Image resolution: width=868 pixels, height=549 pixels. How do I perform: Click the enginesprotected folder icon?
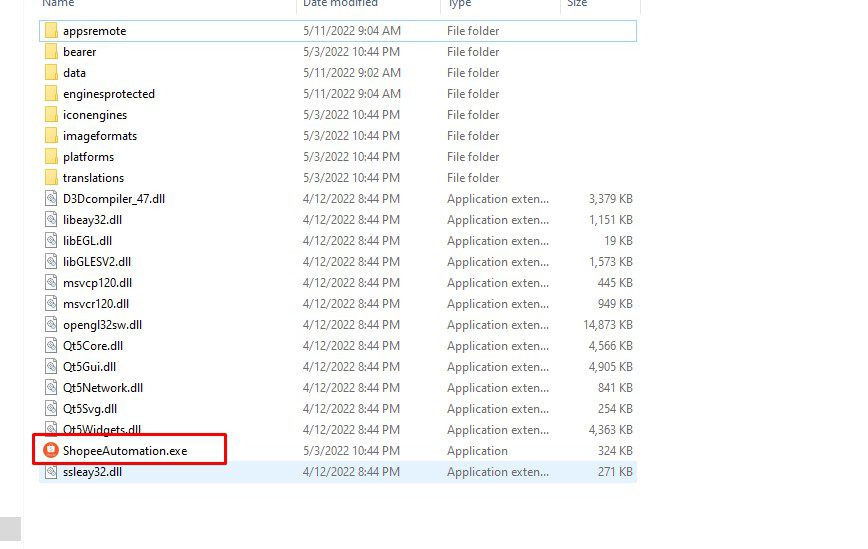[x=51, y=94]
